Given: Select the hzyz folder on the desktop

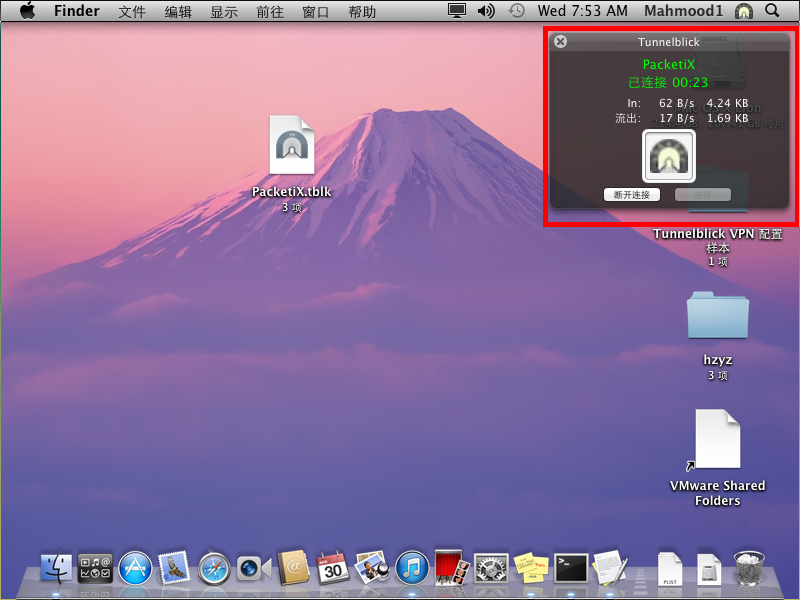Looking at the screenshot, I should pos(718,315).
